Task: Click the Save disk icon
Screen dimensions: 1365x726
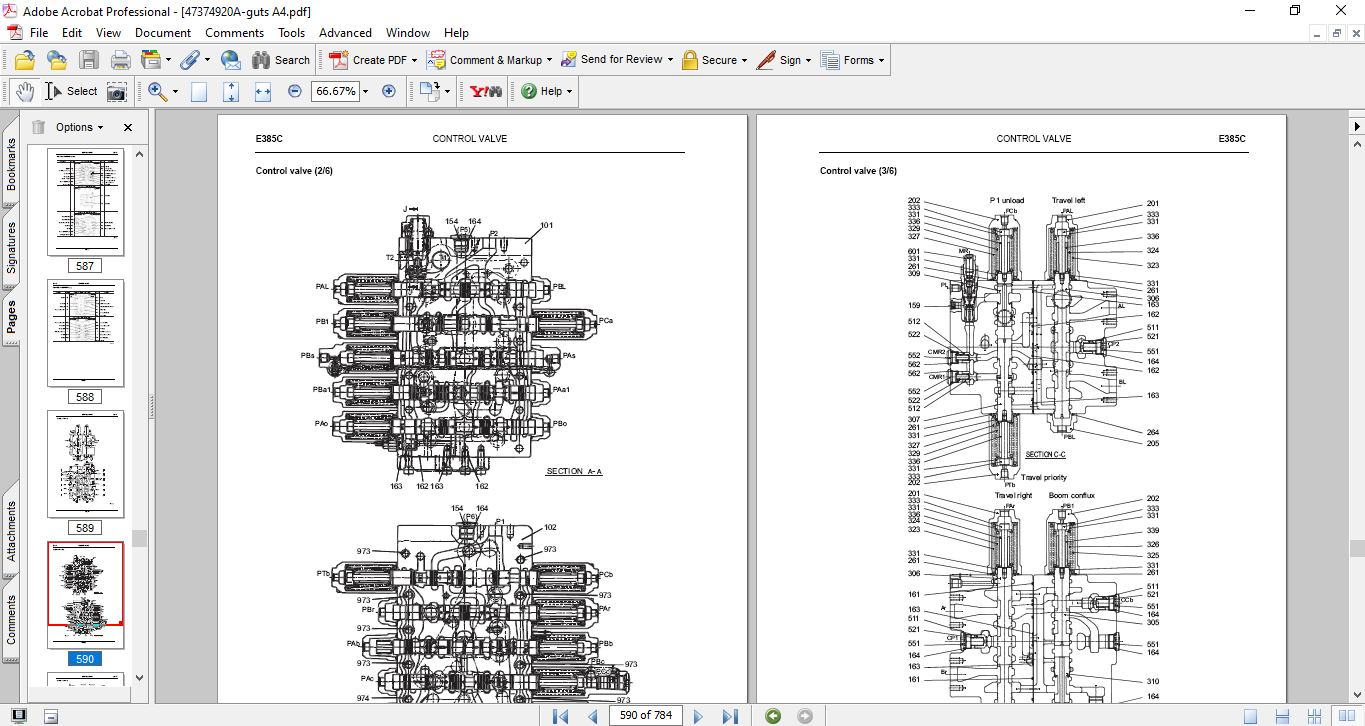Action: tap(89, 60)
